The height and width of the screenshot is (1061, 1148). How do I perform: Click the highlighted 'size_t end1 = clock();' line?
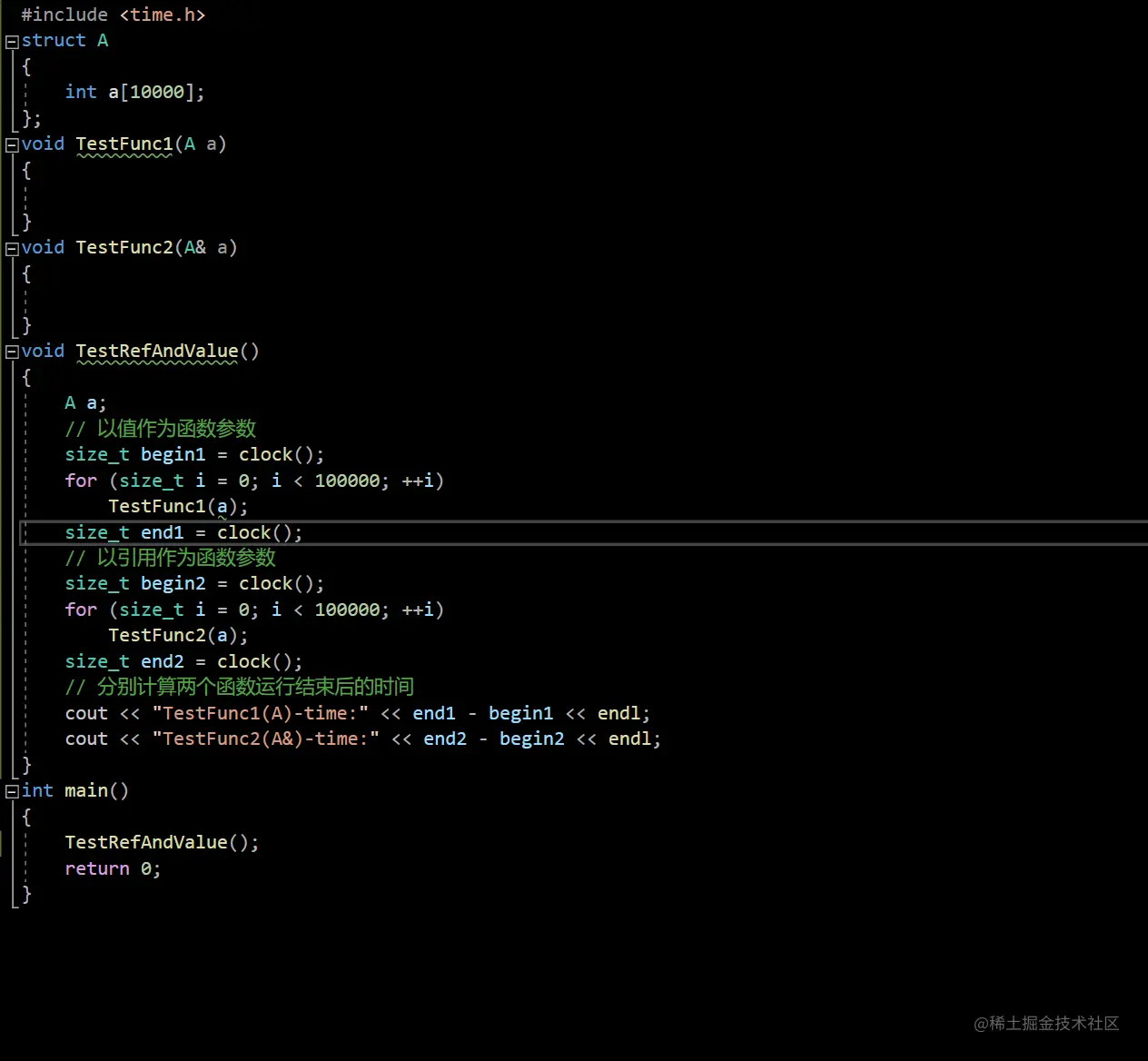tap(183, 532)
